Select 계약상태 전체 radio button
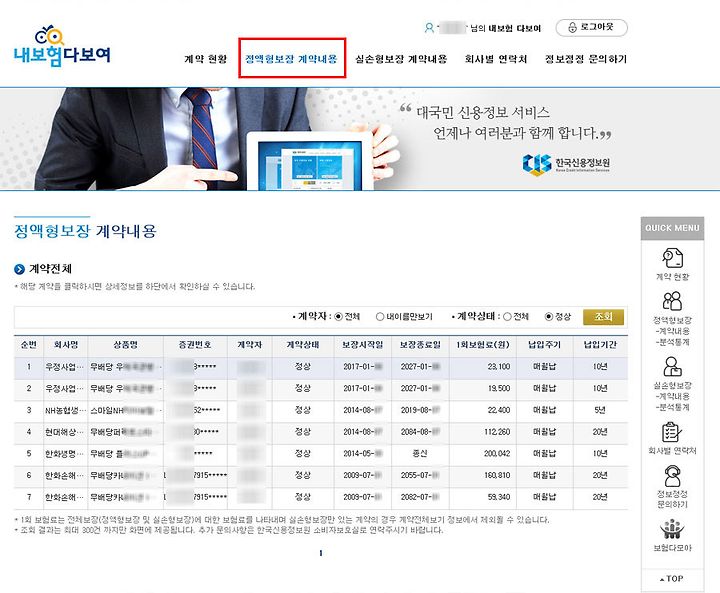The height and width of the screenshot is (593, 720). point(507,316)
